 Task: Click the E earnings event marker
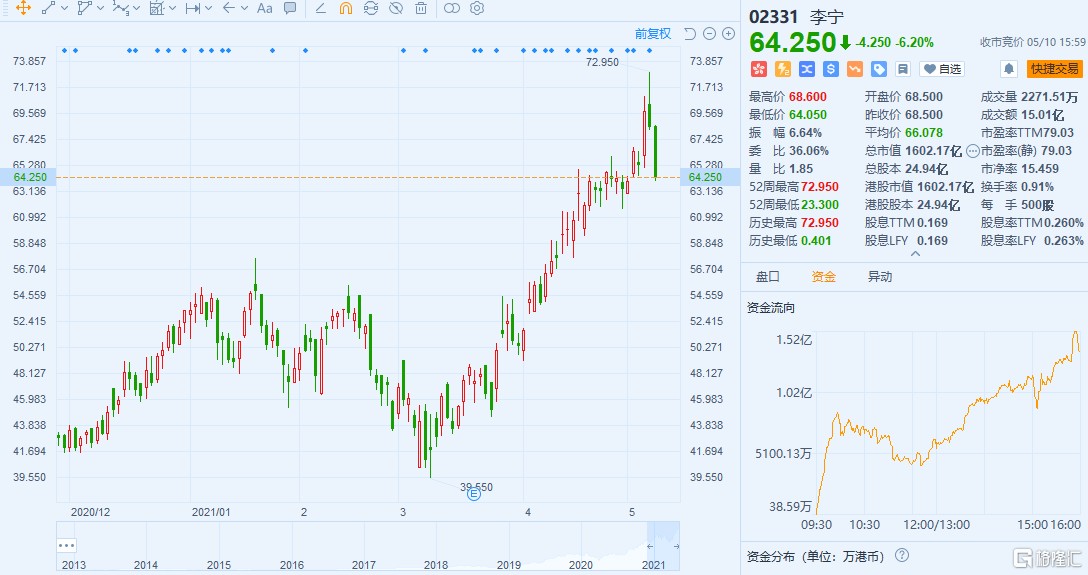click(x=474, y=493)
